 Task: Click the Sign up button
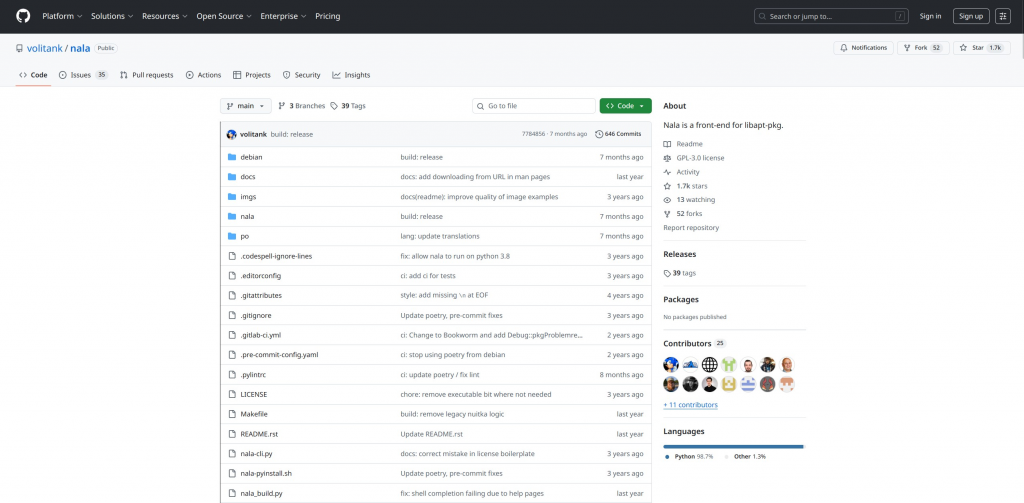970,16
